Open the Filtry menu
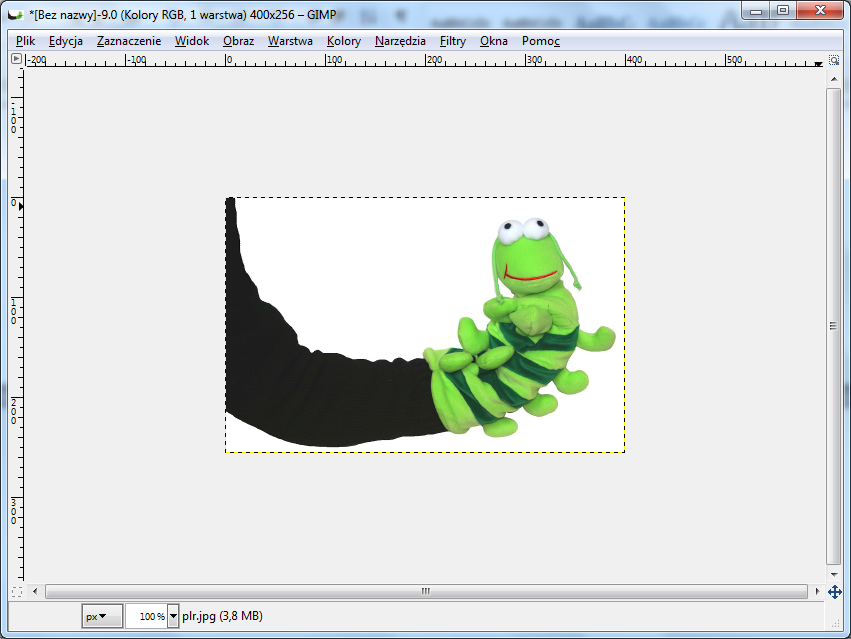Image resolution: width=851 pixels, height=639 pixels. click(x=453, y=41)
